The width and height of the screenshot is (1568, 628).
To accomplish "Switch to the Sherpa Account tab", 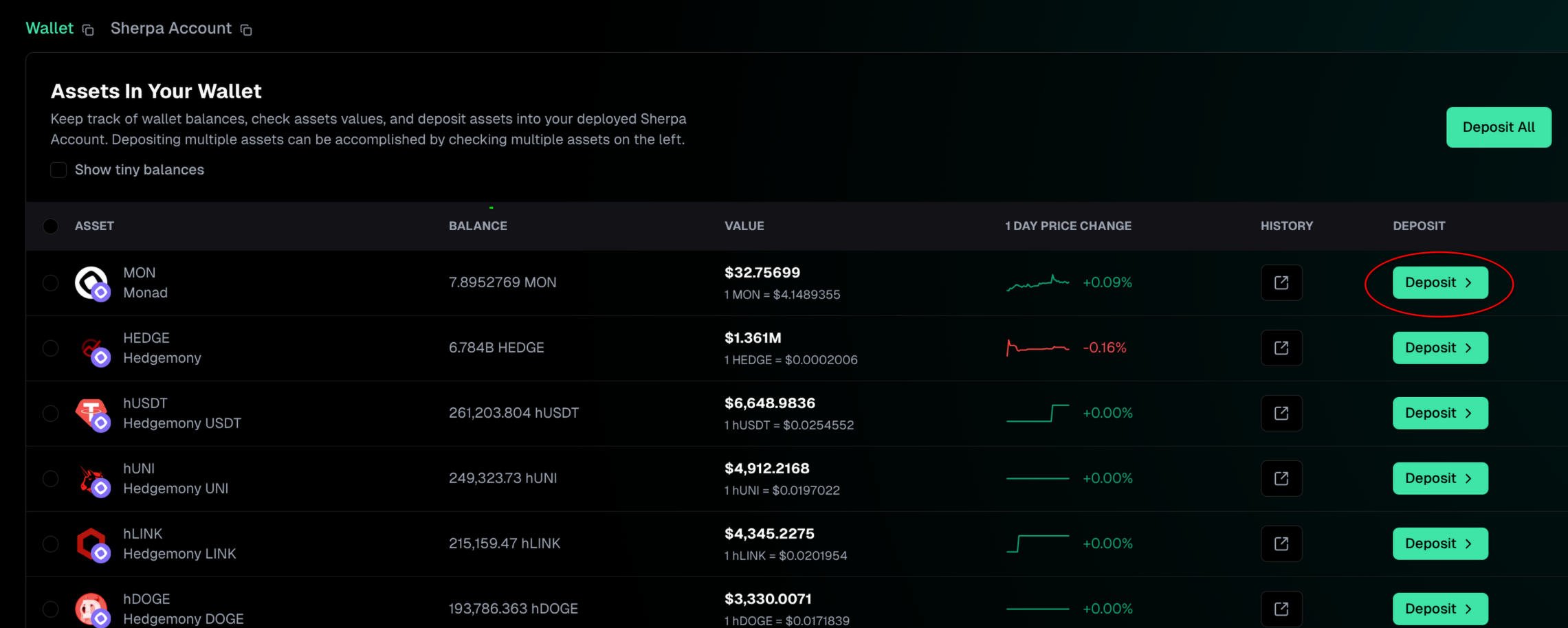I will click(x=170, y=28).
